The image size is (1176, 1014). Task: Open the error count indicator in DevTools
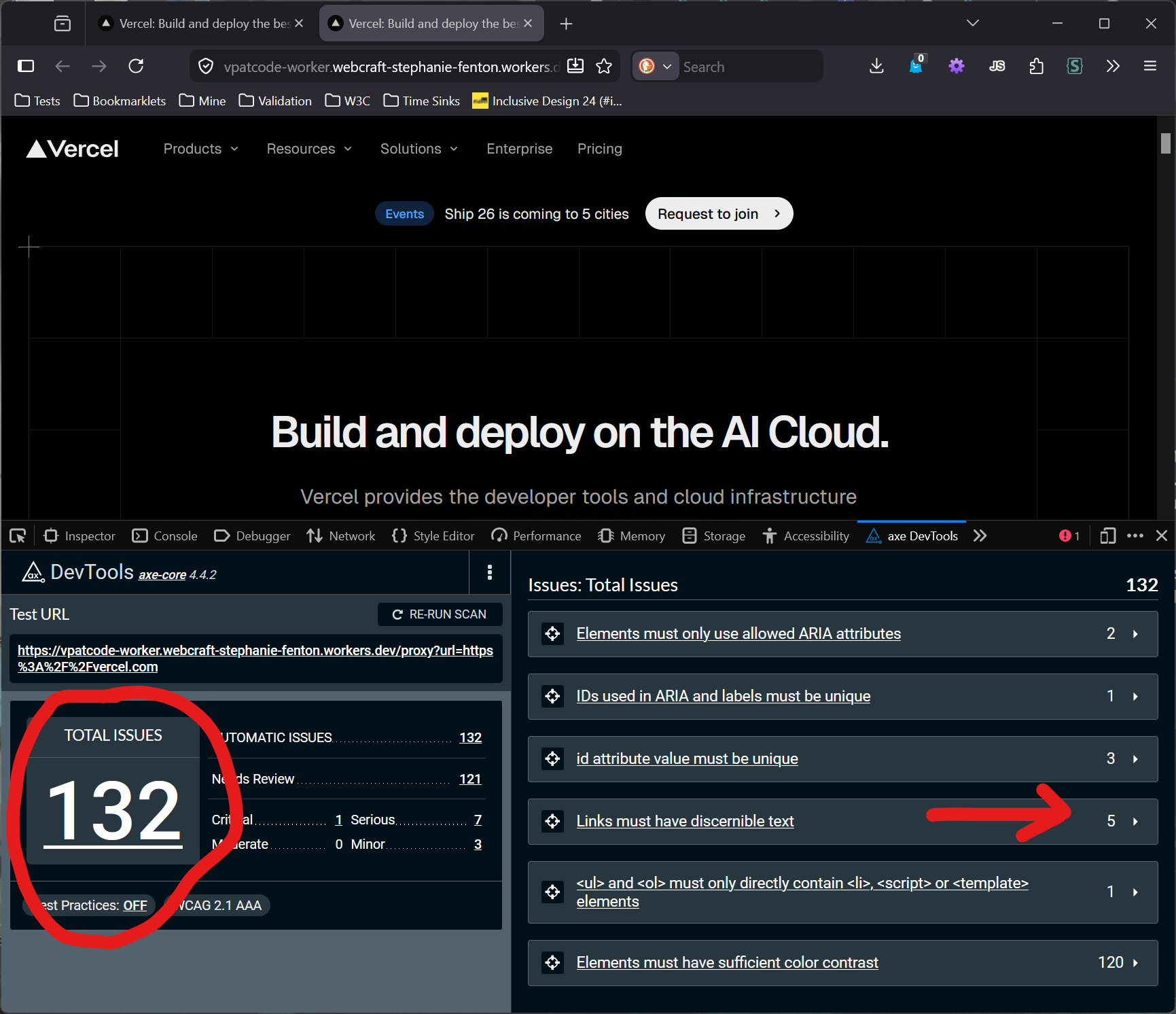1069,536
